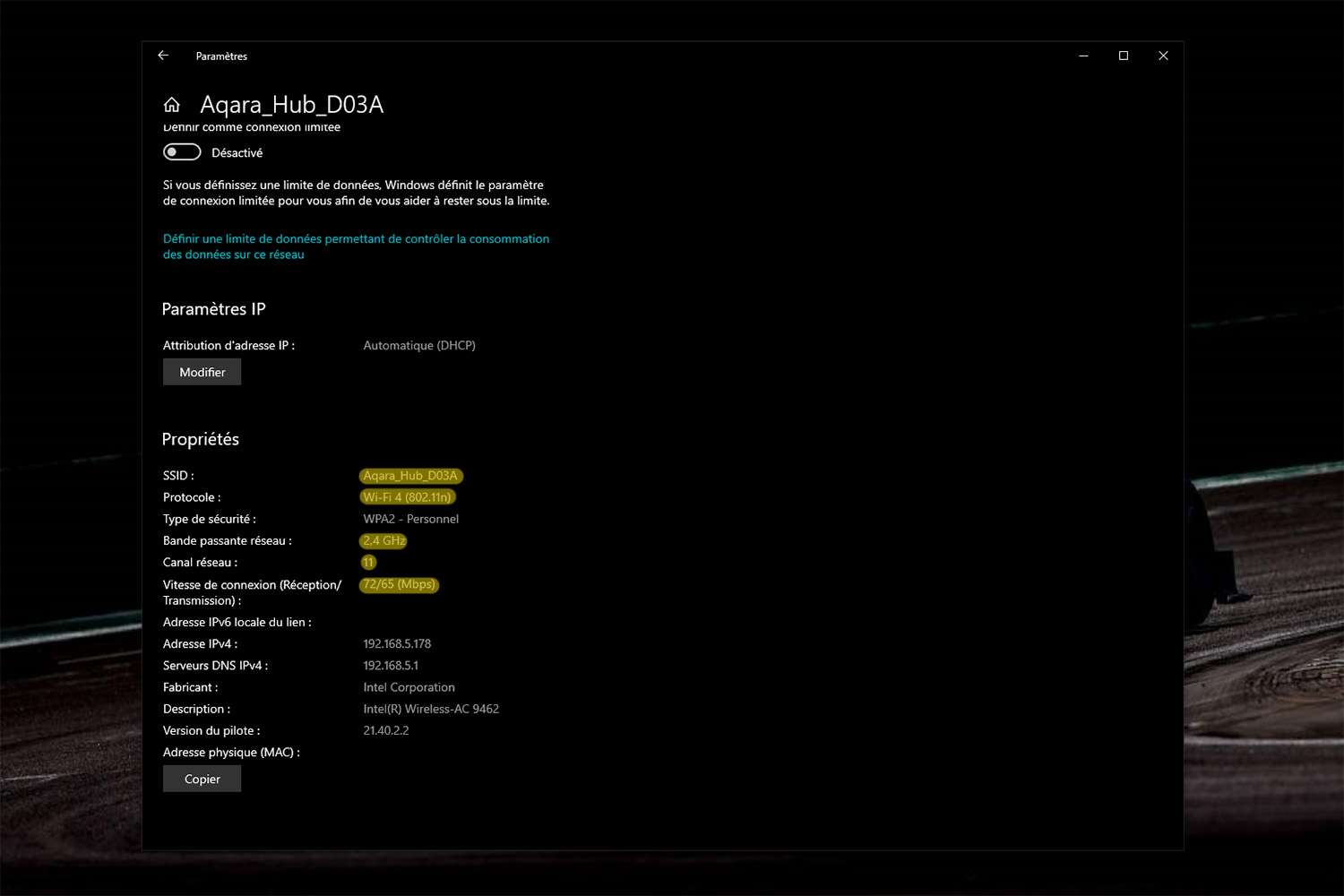
Task: Select the DNS server value 192.168.5.1
Action: point(391,665)
